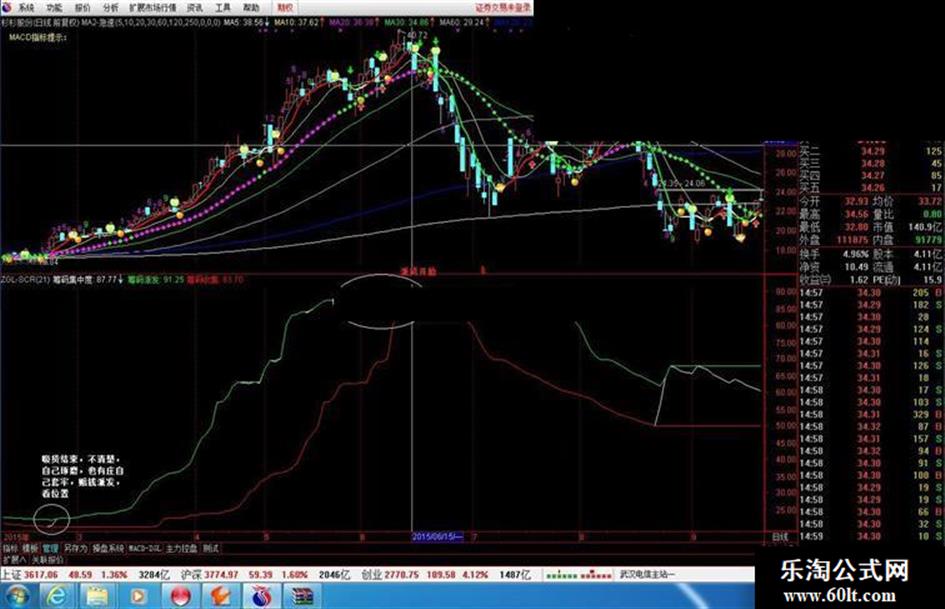Open the 帮助 menu
Screen dimensions: 945x609
point(251,8)
